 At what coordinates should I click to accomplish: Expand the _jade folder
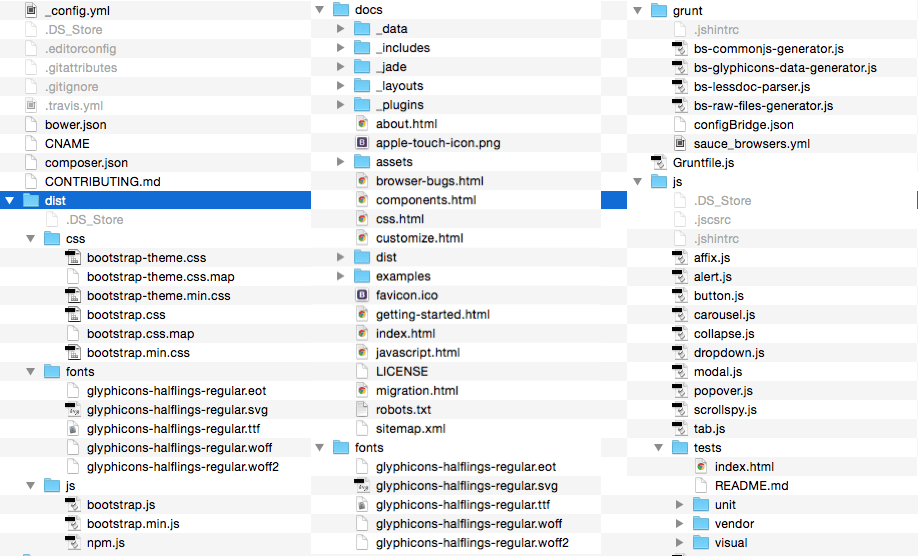click(340, 67)
